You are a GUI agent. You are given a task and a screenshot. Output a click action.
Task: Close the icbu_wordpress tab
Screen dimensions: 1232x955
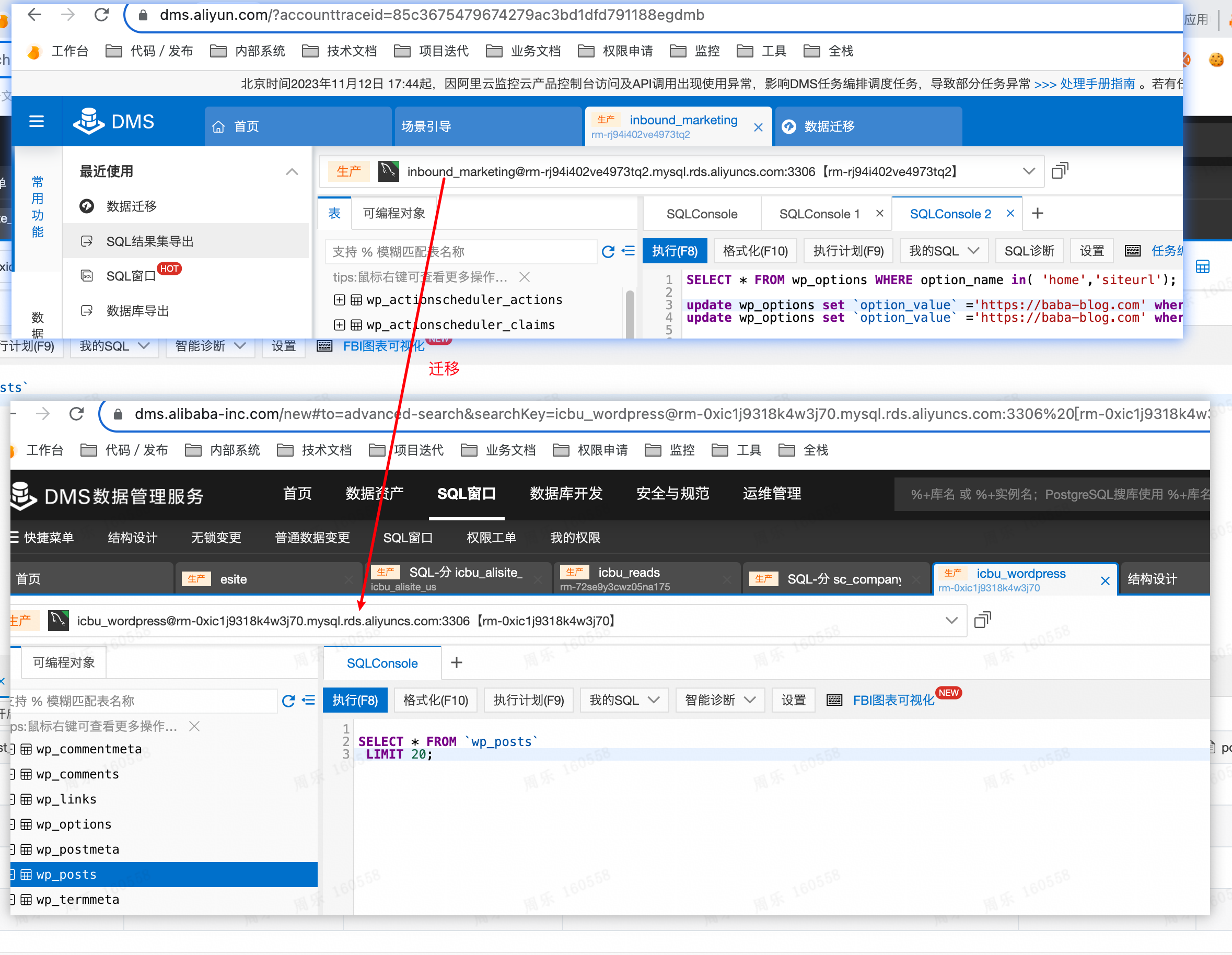(x=1105, y=581)
